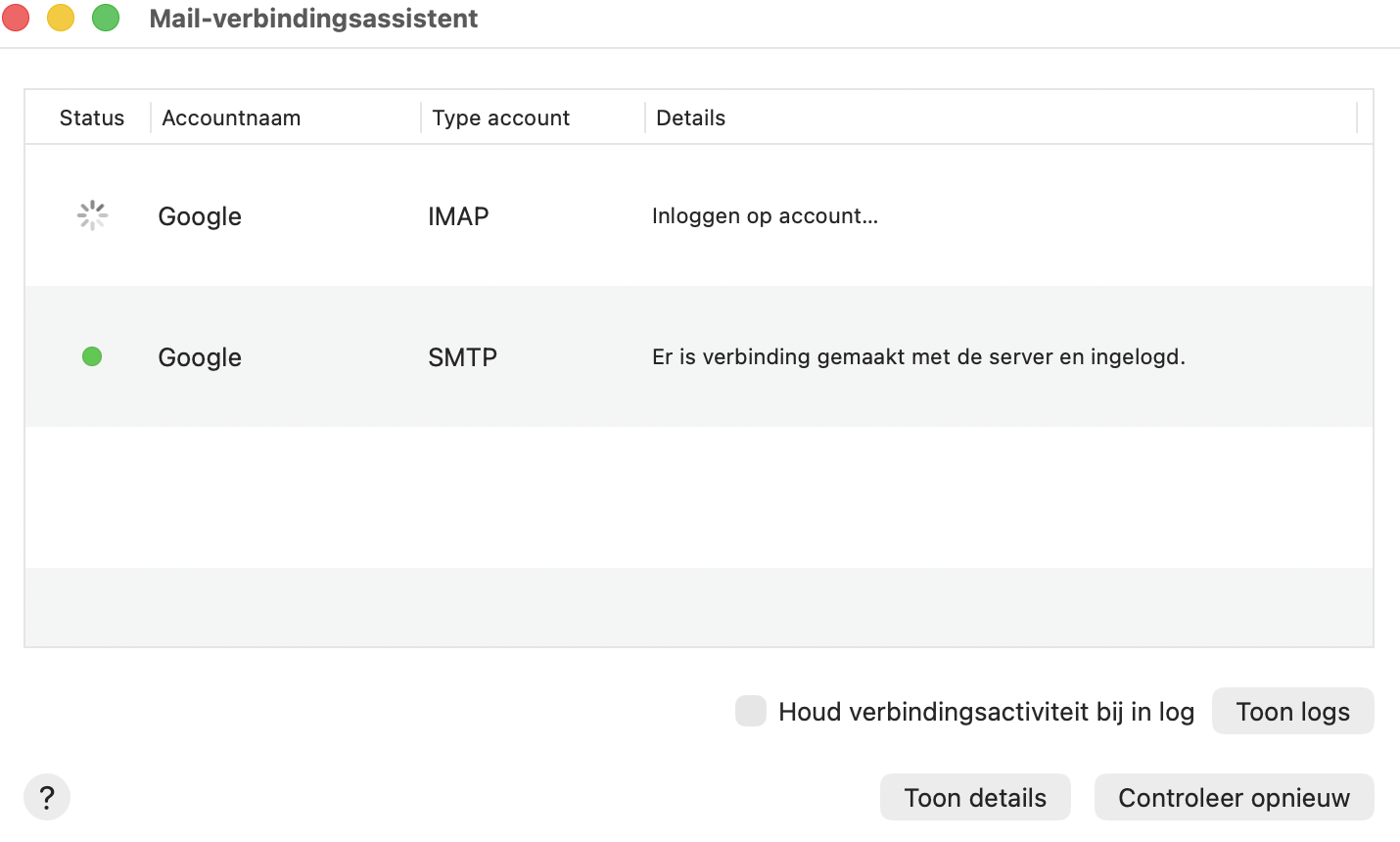Click the divider after the Type account column
The height and width of the screenshot is (842, 1400).
[x=644, y=117]
